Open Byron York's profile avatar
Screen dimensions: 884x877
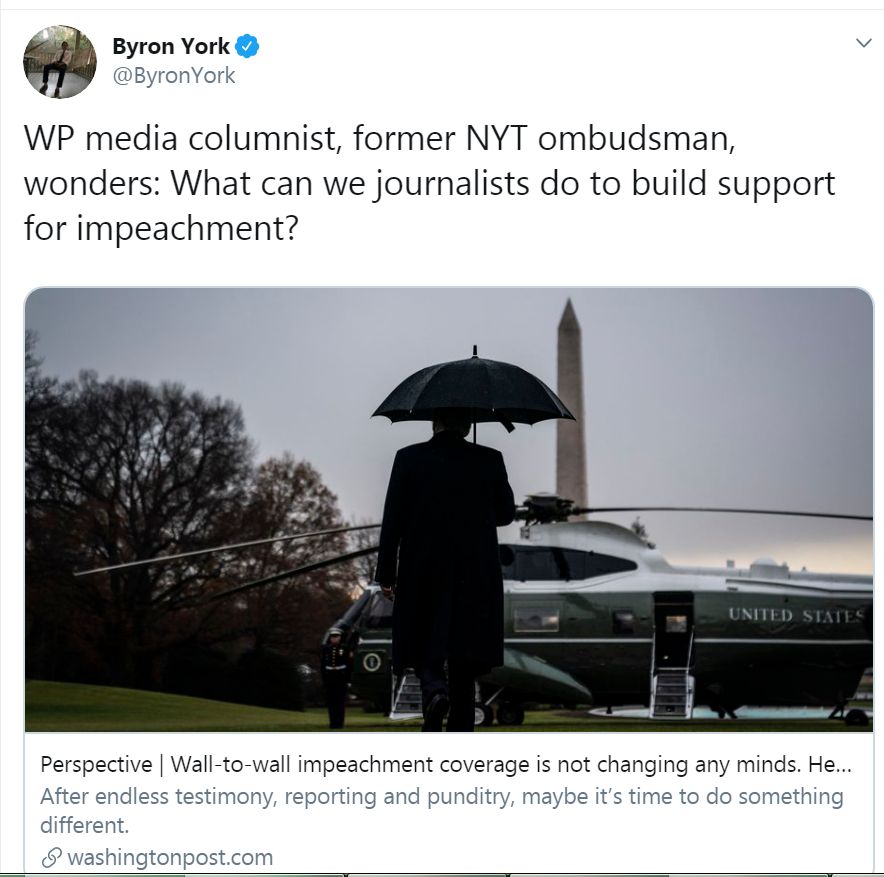(60, 62)
